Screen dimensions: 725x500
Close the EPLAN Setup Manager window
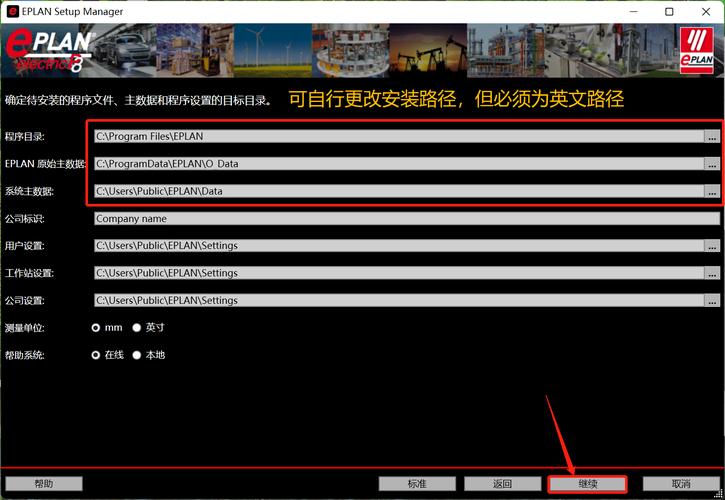click(706, 12)
